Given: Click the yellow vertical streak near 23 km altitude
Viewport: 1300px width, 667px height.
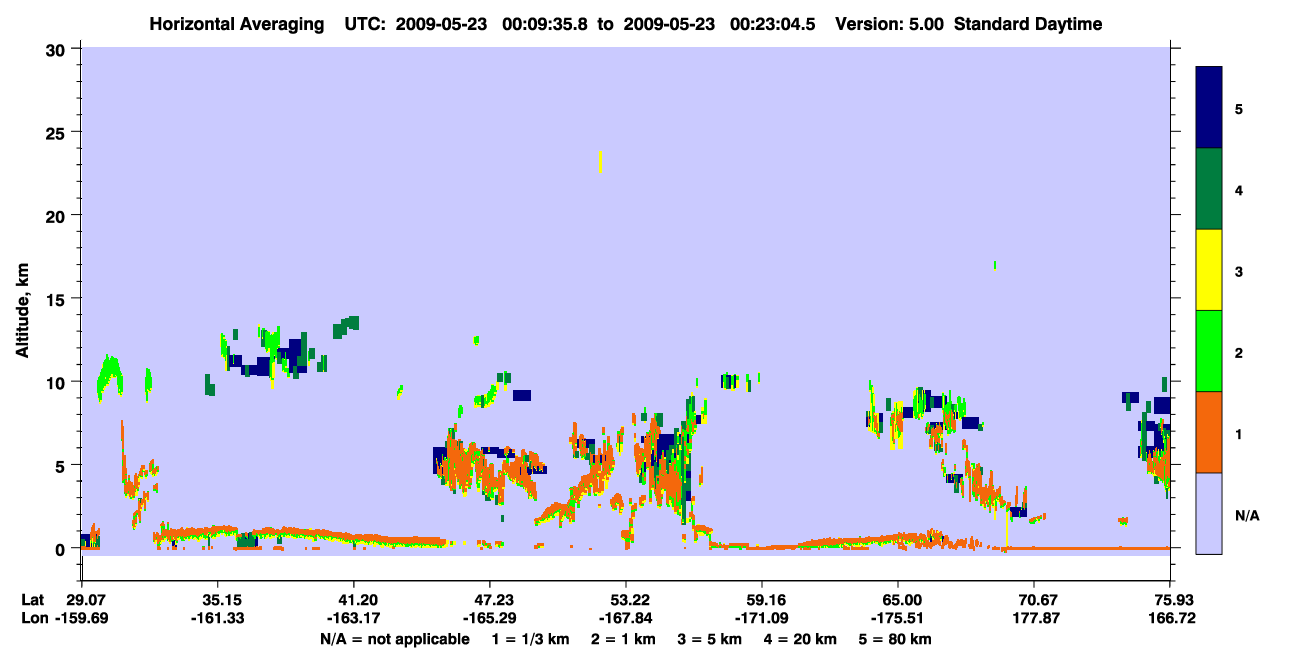Looking at the screenshot, I should pyautogui.click(x=600, y=161).
